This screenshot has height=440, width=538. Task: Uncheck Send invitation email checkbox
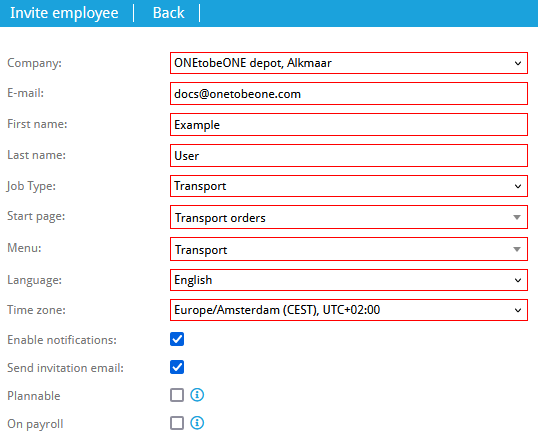pos(177,367)
